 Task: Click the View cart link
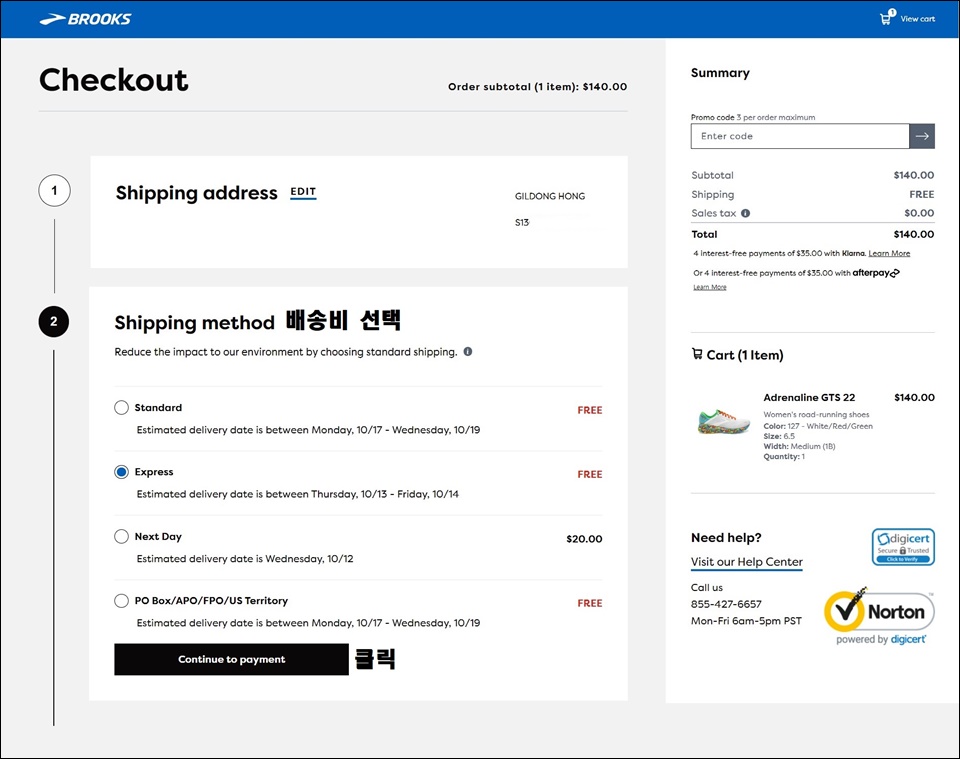tap(917, 19)
